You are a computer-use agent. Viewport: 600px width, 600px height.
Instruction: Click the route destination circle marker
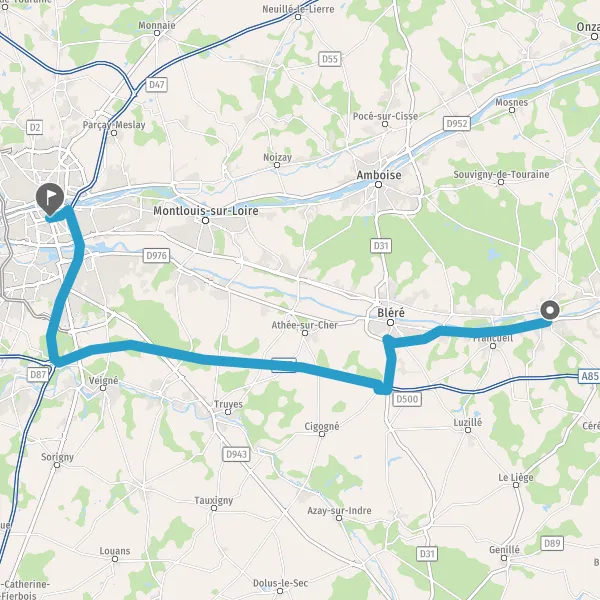pyautogui.click(x=550, y=310)
